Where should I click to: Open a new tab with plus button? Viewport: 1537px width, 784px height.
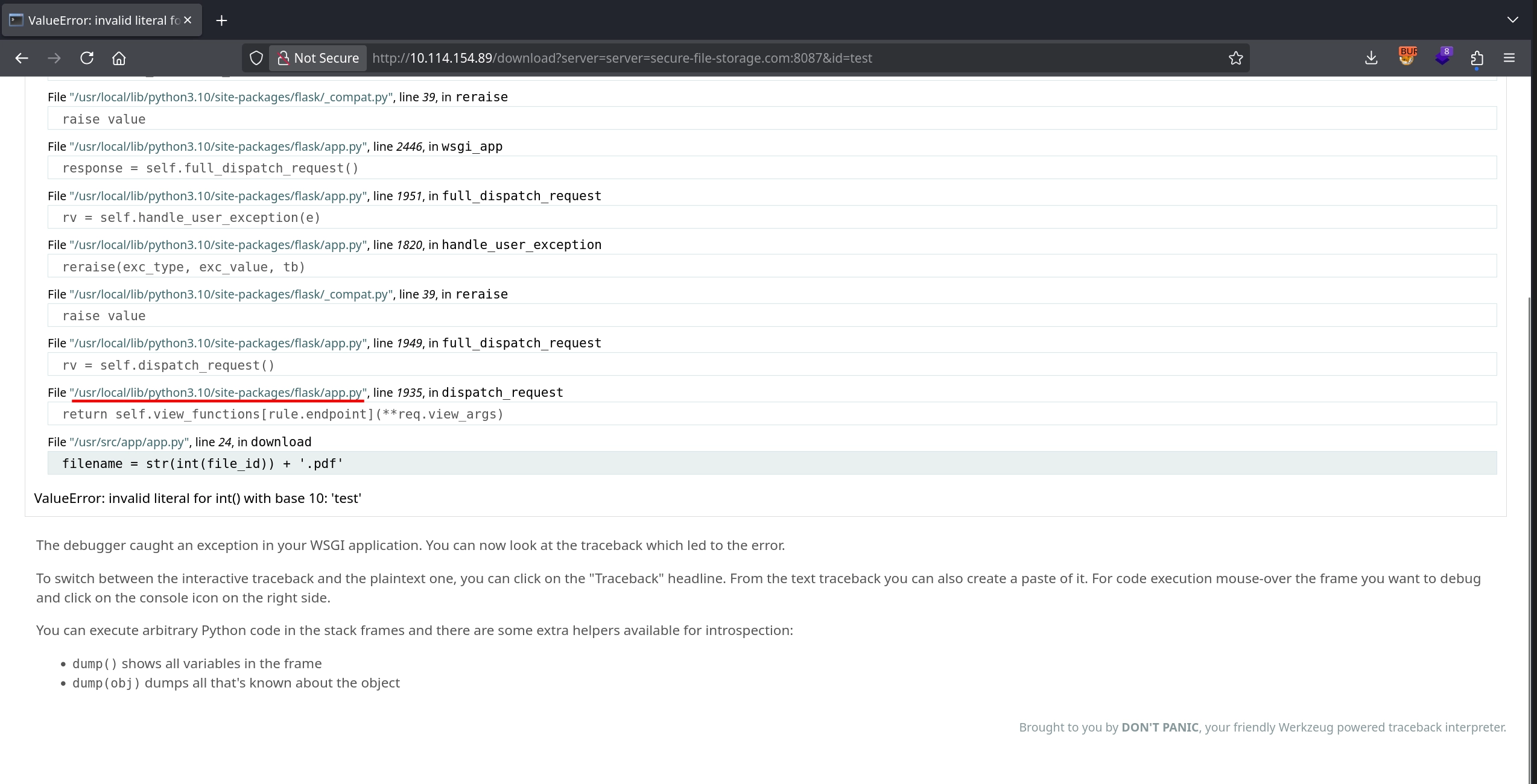[221, 21]
